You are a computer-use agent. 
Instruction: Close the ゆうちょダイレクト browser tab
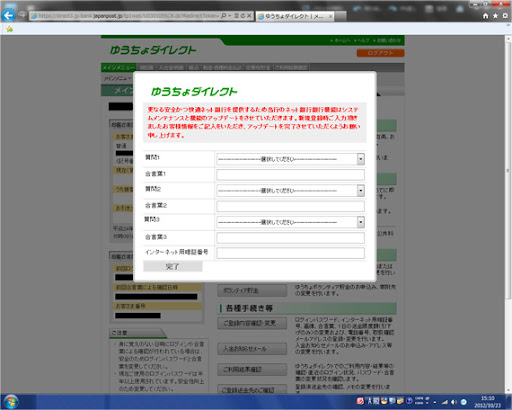click(330, 16)
